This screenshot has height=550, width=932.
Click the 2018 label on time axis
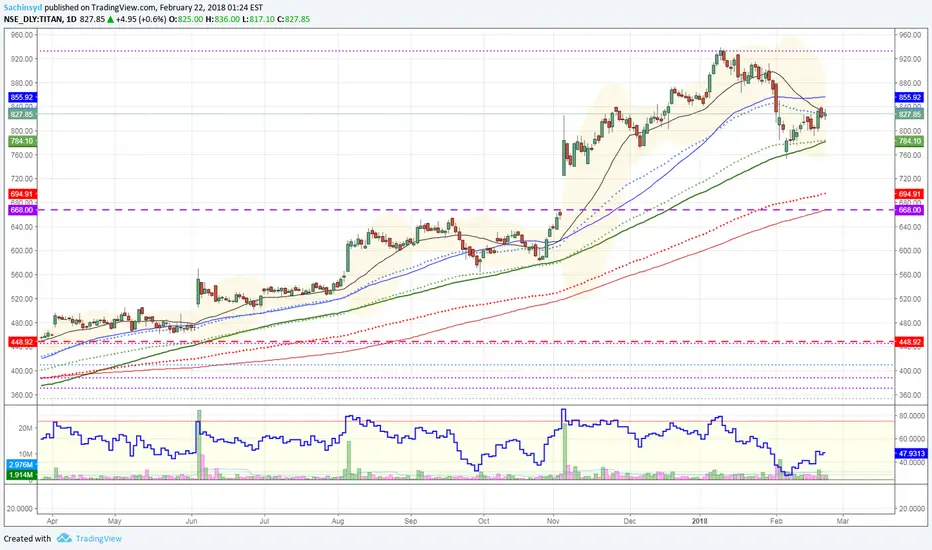700,521
